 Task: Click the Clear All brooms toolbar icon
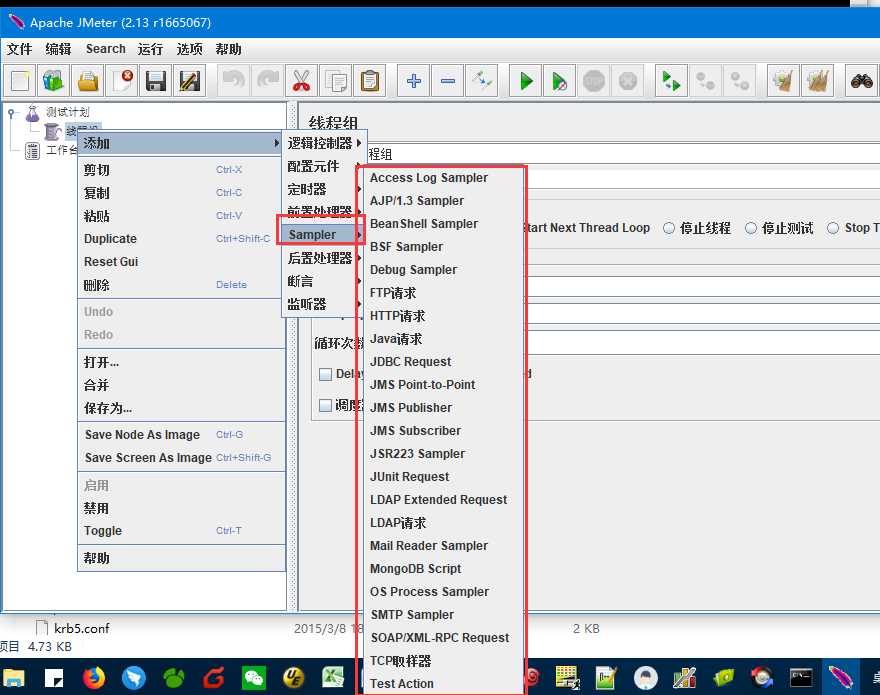[x=818, y=81]
